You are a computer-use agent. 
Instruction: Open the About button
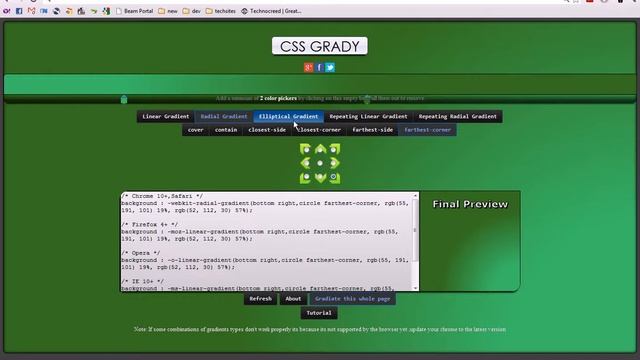[x=293, y=299]
